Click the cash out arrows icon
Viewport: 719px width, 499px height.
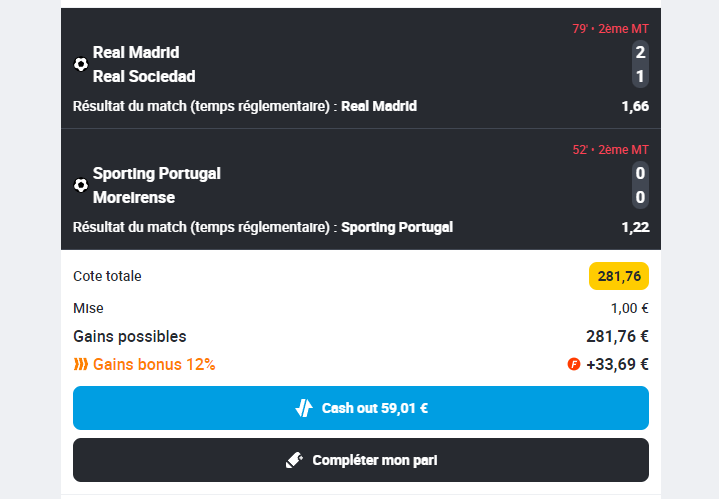[x=304, y=408]
